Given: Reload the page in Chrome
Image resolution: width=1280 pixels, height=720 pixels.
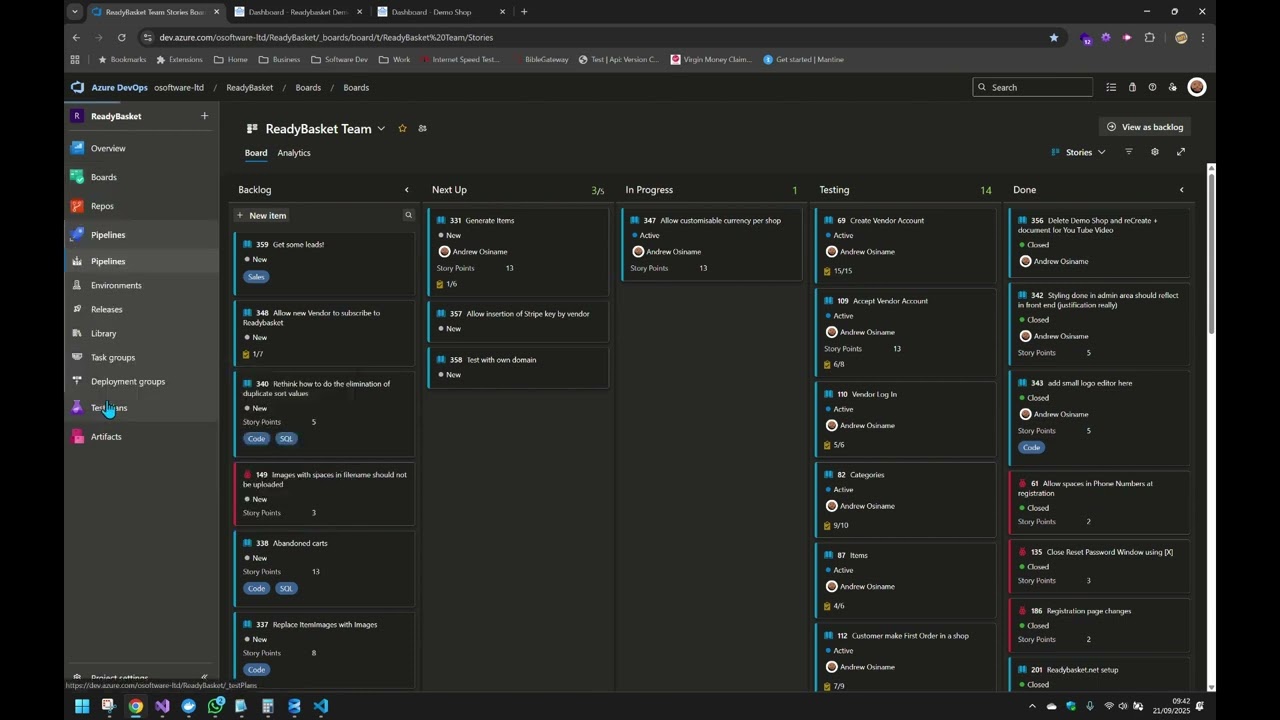Looking at the screenshot, I should [x=121, y=37].
